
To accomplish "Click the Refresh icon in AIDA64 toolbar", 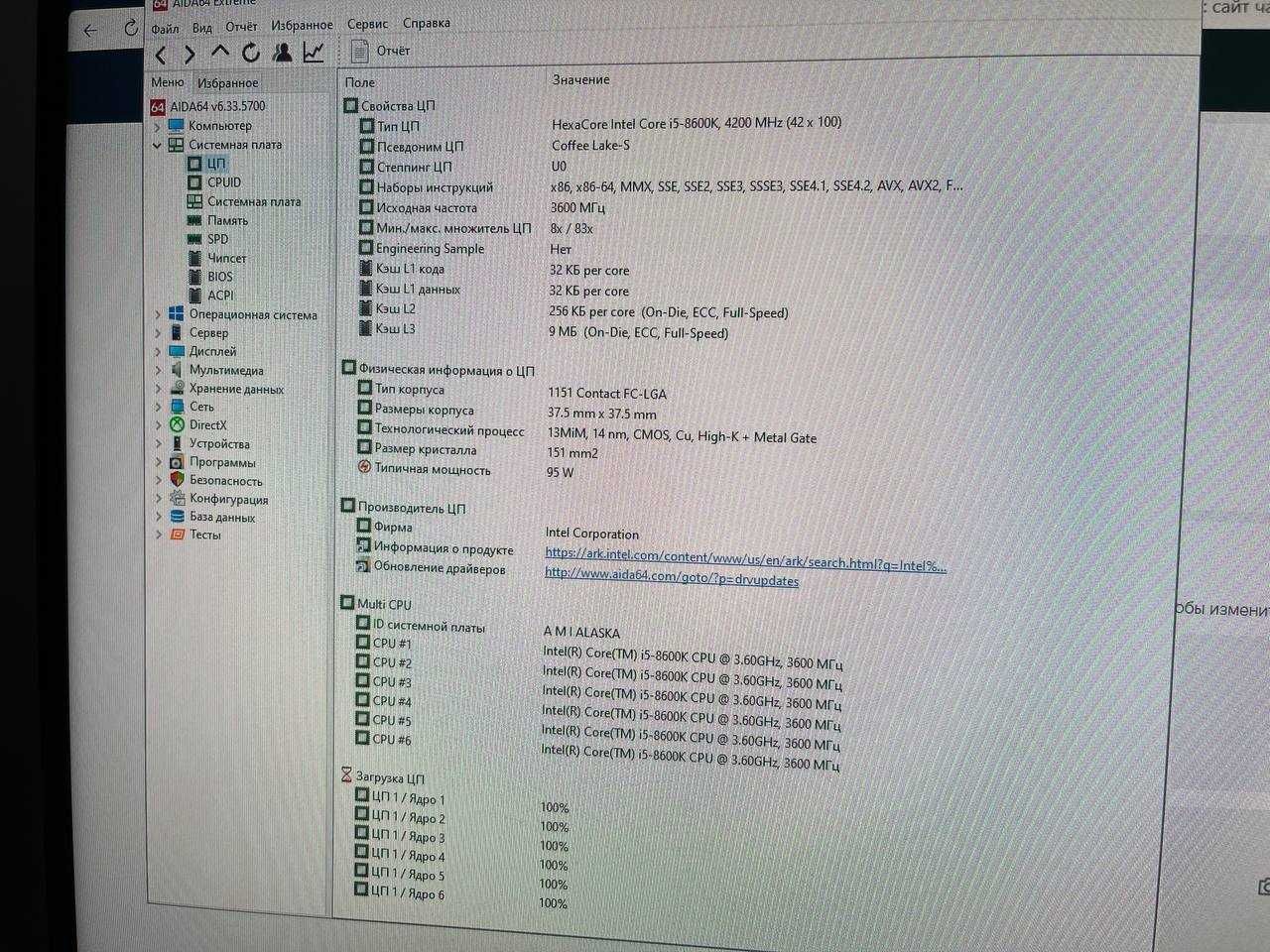I will (x=251, y=53).
